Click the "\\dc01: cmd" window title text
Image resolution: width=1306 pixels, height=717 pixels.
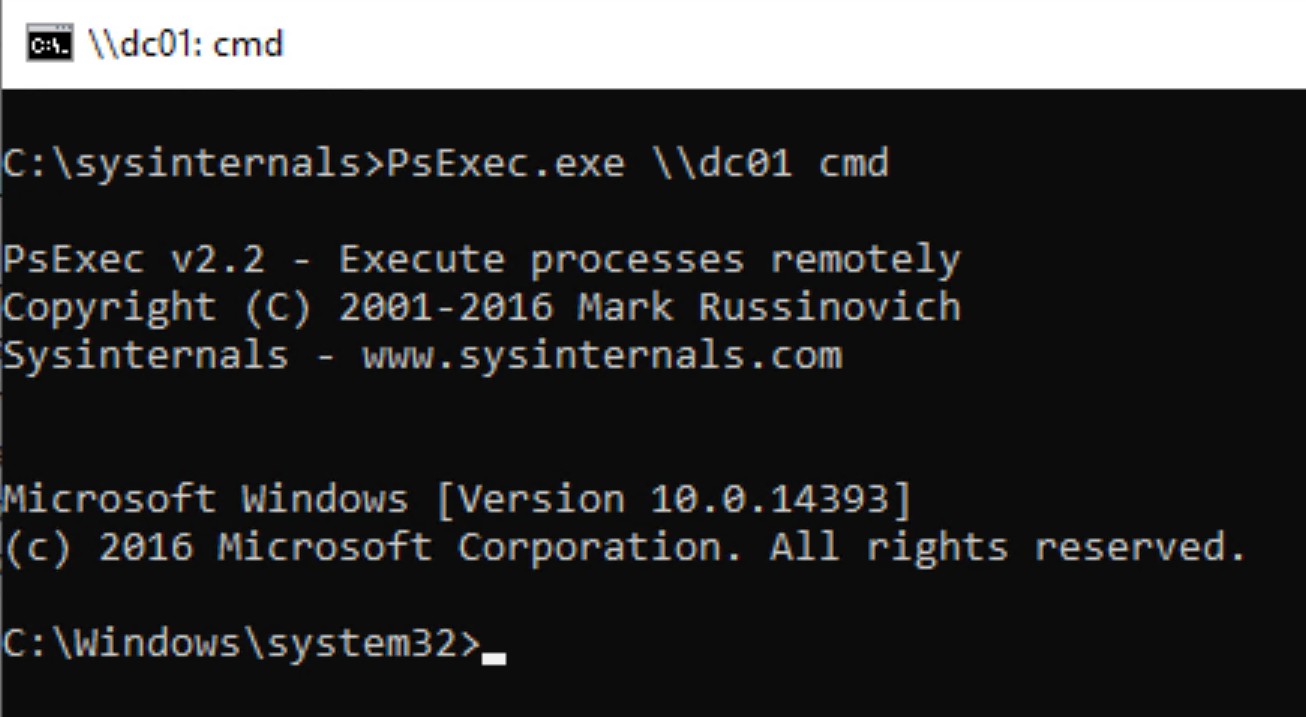(x=187, y=45)
